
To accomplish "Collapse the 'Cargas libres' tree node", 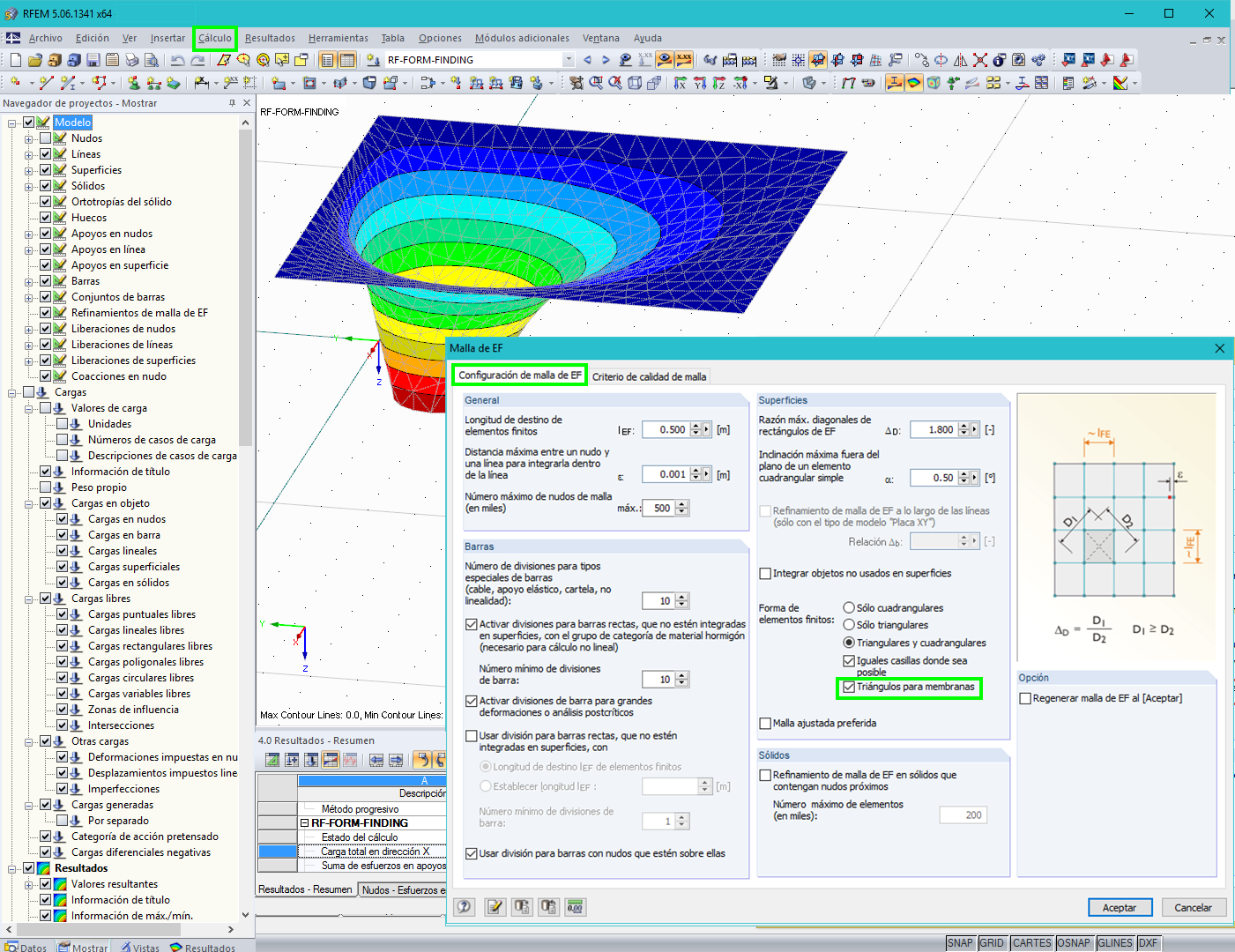I will (29, 599).
